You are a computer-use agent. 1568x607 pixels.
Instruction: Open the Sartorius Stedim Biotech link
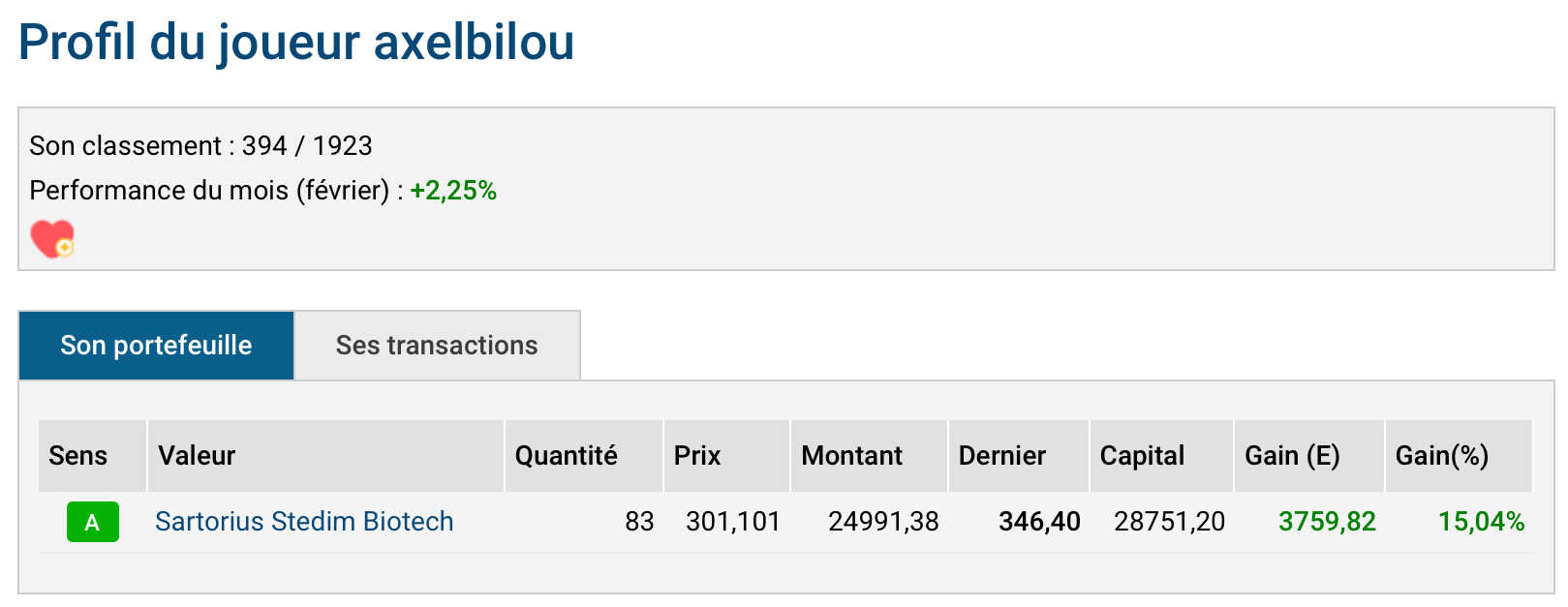[304, 522]
